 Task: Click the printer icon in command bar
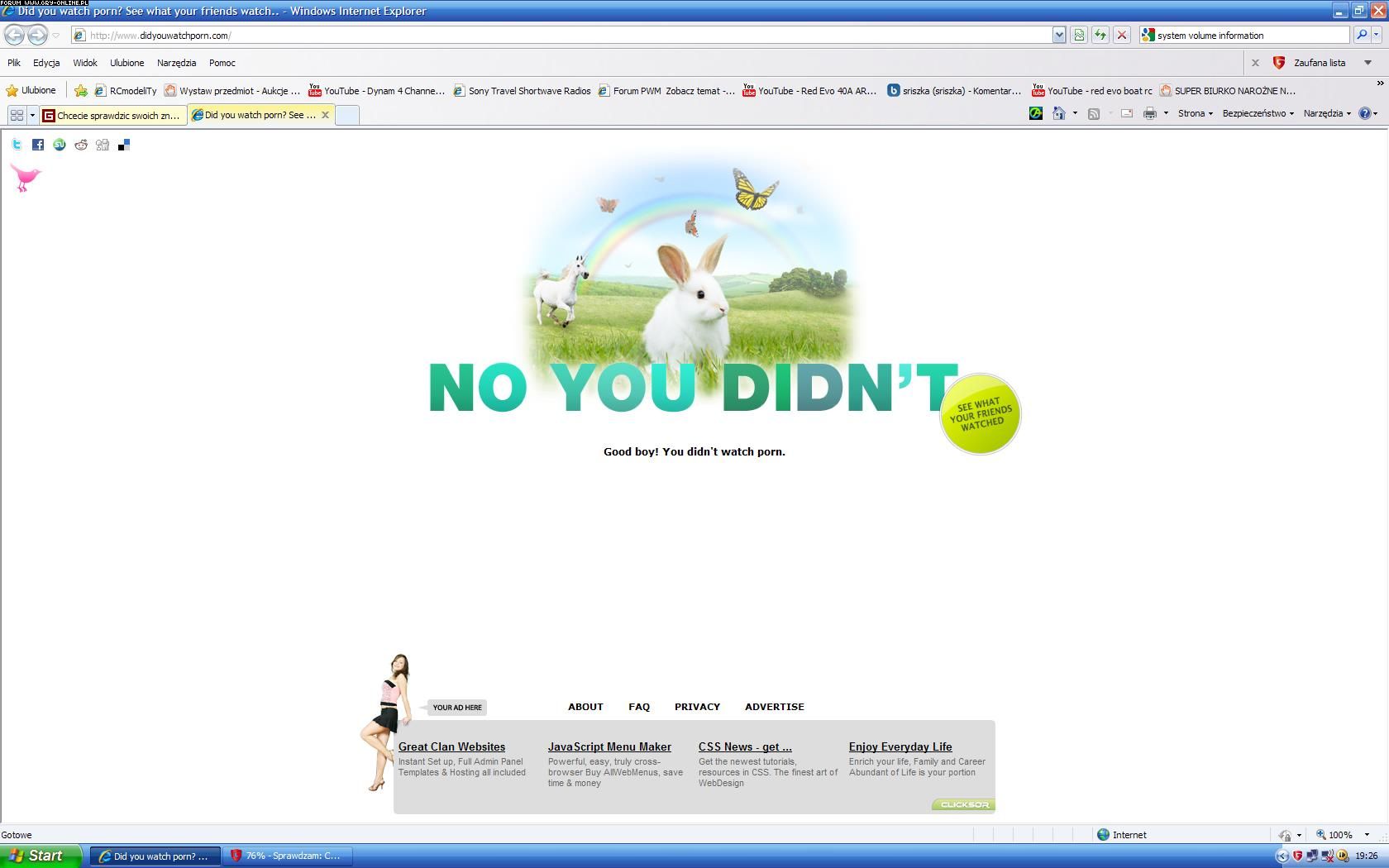click(1149, 113)
